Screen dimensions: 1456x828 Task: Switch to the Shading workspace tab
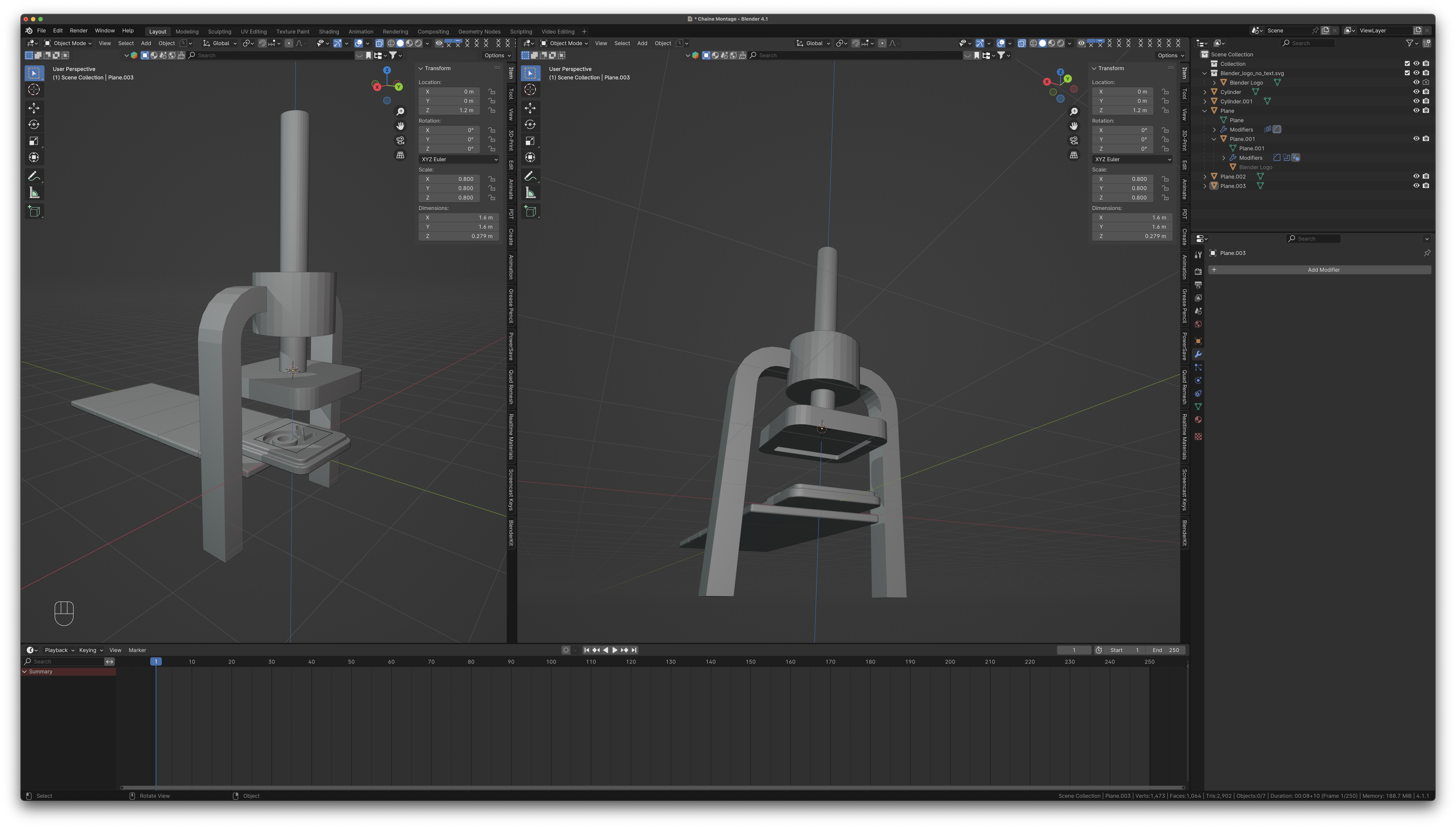[x=329, y=32]
